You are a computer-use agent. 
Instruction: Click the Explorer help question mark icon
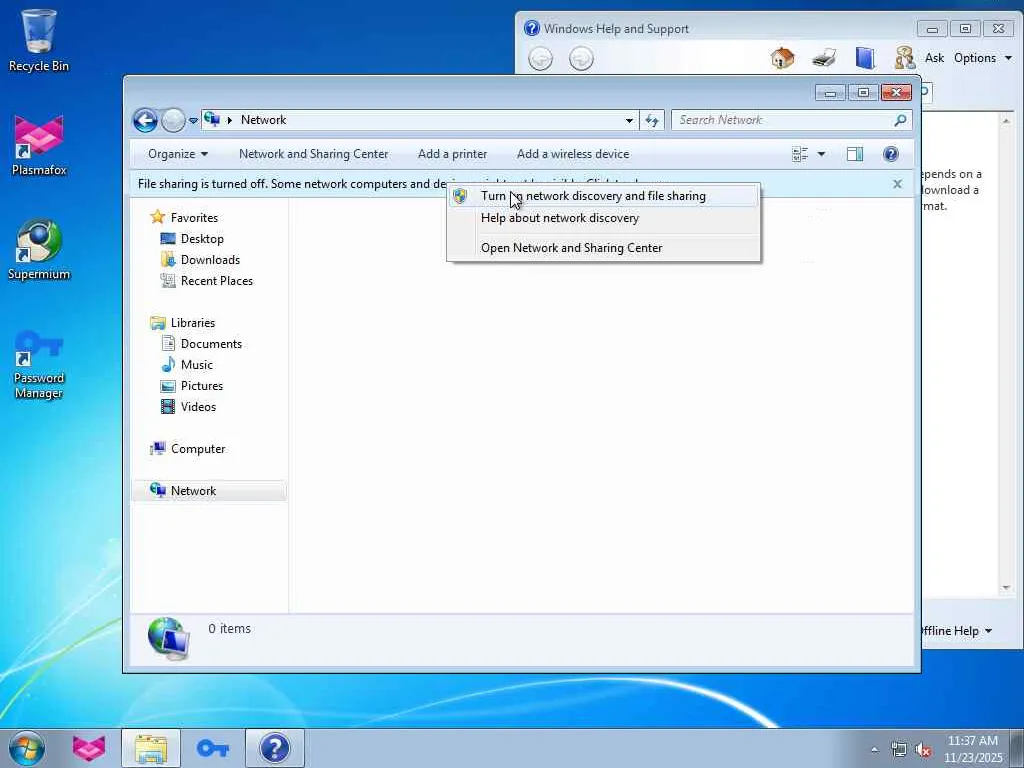point(891,154)
